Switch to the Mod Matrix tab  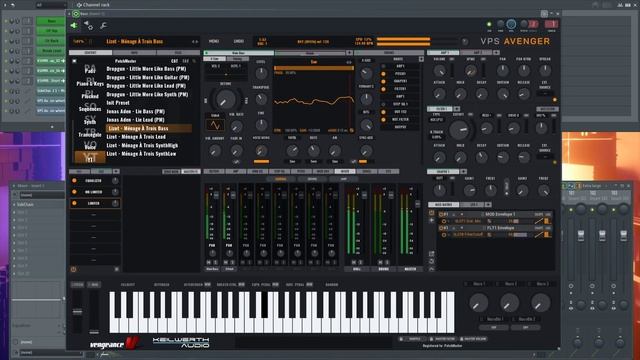[444, 204]
